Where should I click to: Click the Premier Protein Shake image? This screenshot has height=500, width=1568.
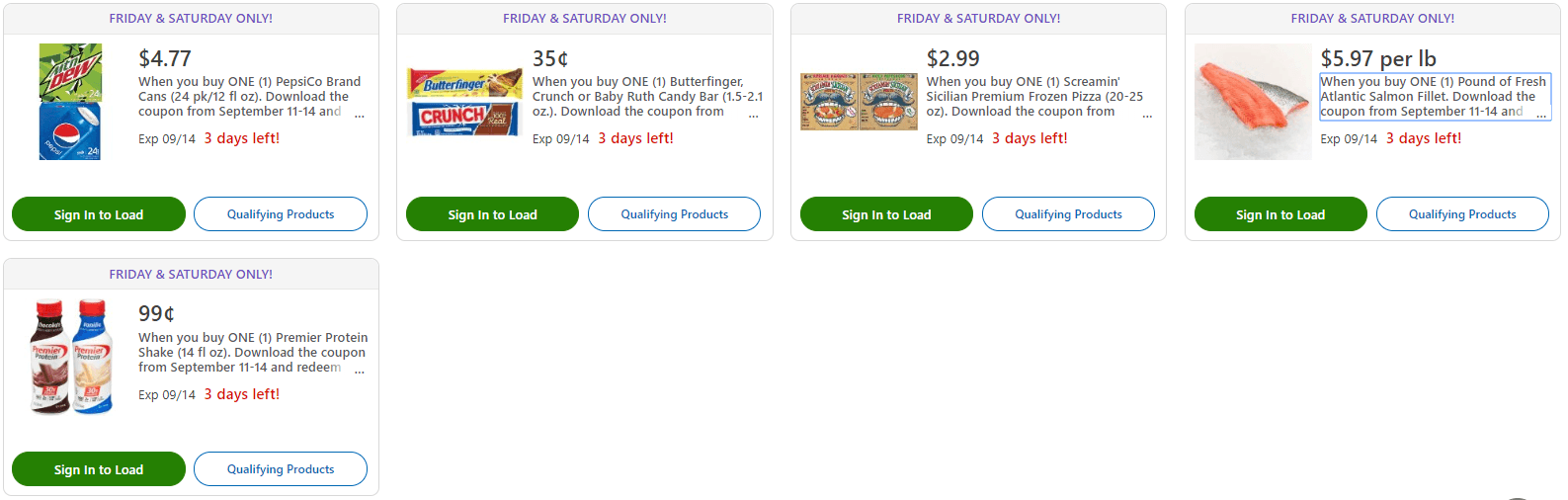coord(70,357)
